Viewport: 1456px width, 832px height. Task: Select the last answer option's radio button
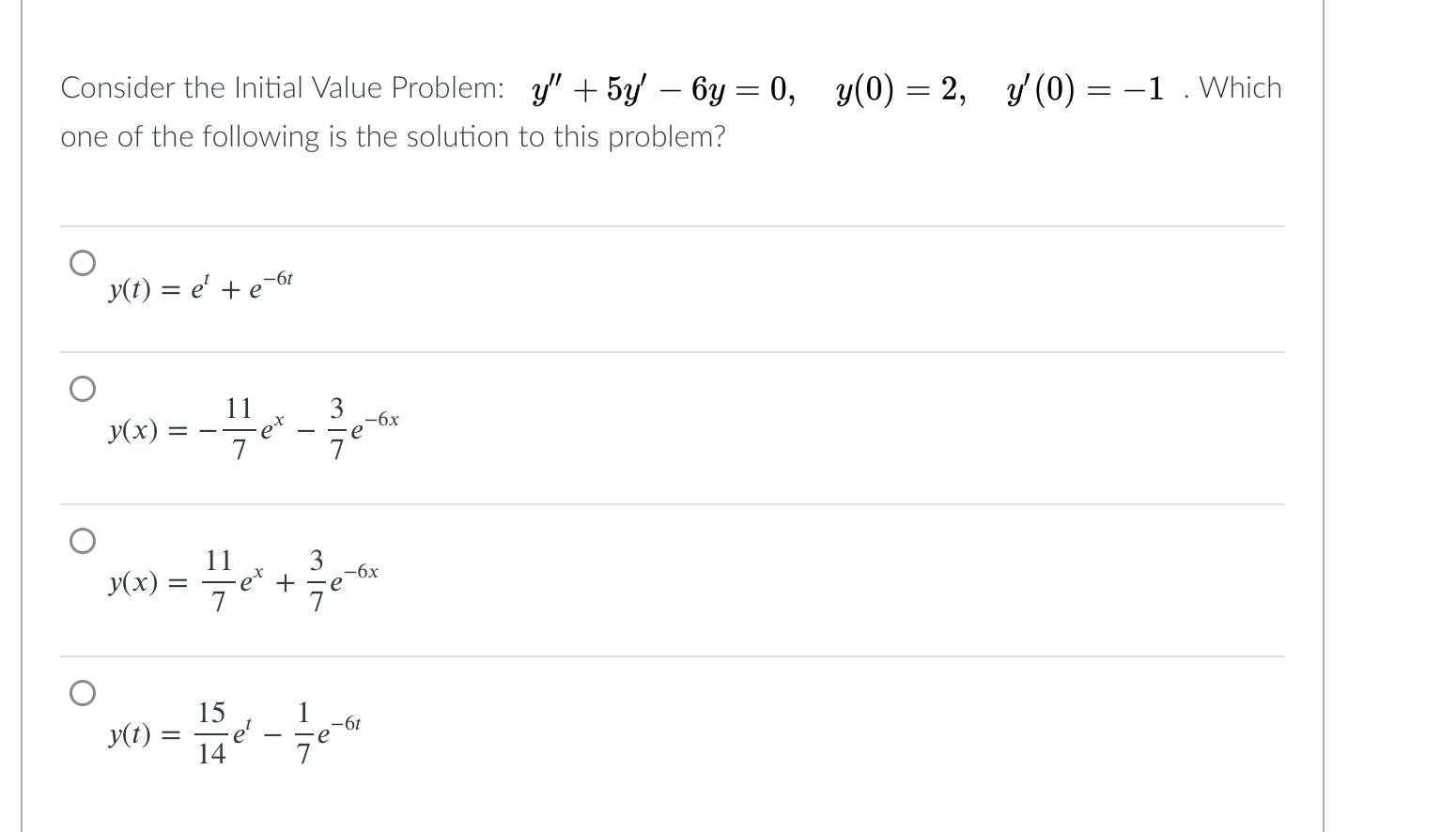coord(84,693)
